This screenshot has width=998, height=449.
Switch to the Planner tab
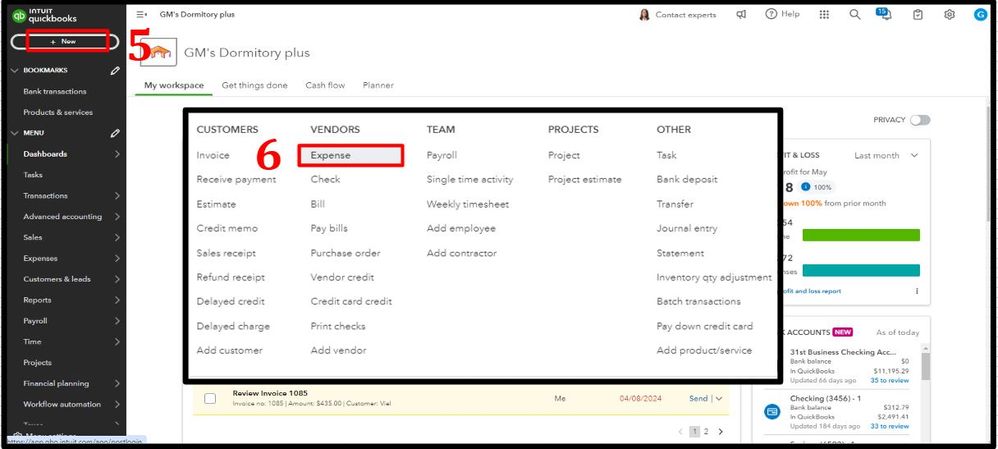(378, 85)
